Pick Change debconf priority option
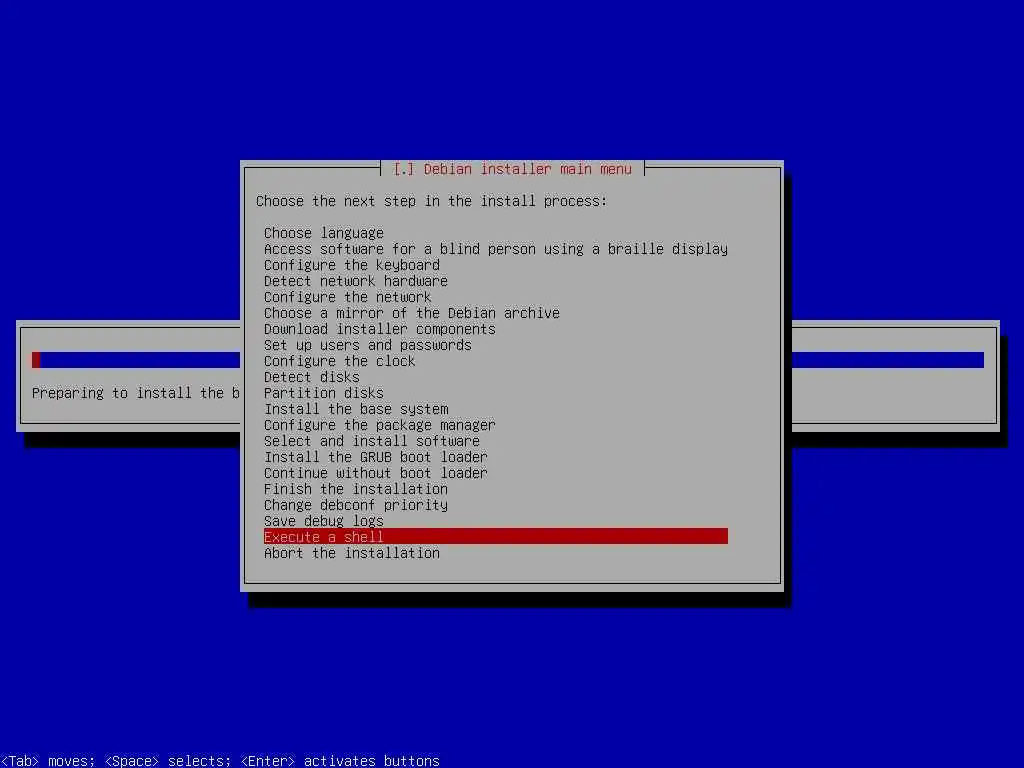1024x768 pixels. tap(496, 505)
